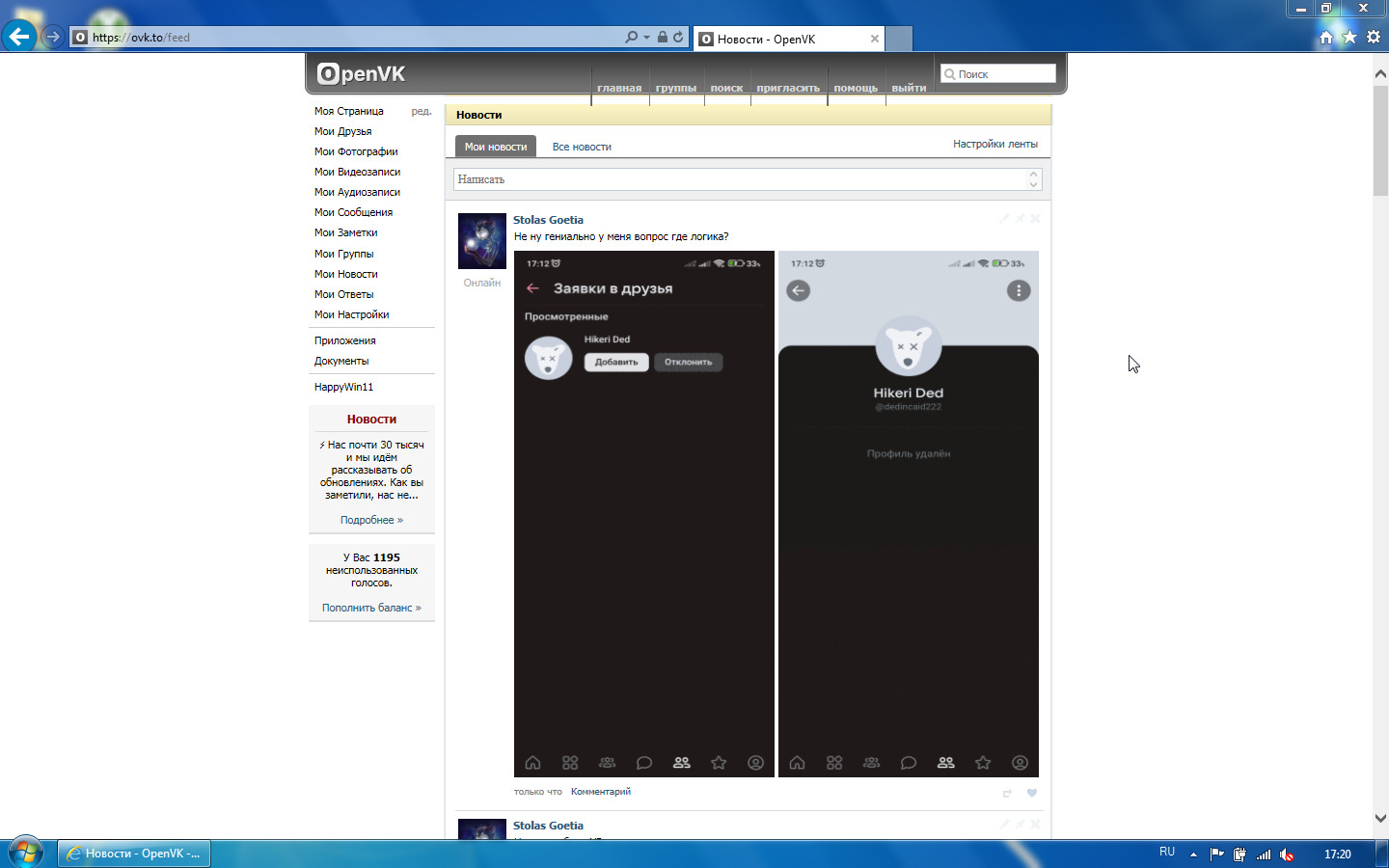Open помощь in the top menu

[x=856, y=88]
